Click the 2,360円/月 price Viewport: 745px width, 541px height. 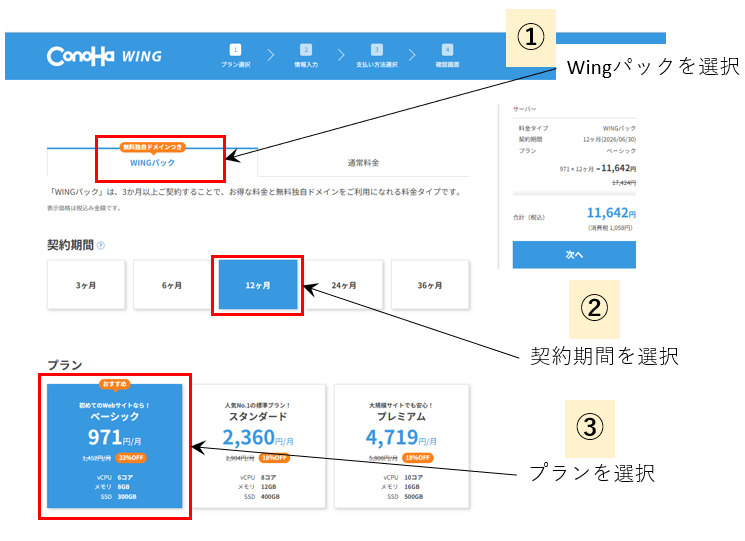click(258, 437)
